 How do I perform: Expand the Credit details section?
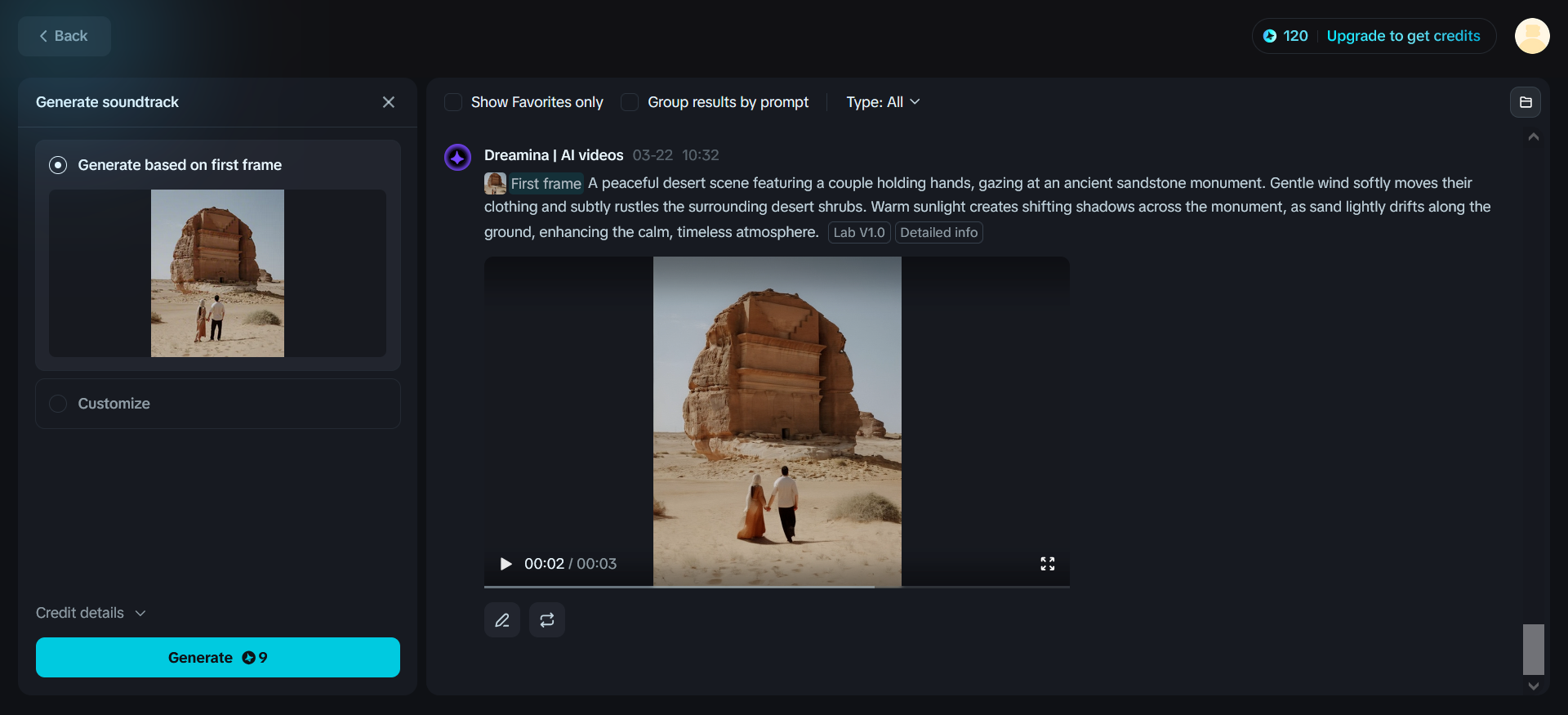91,613
